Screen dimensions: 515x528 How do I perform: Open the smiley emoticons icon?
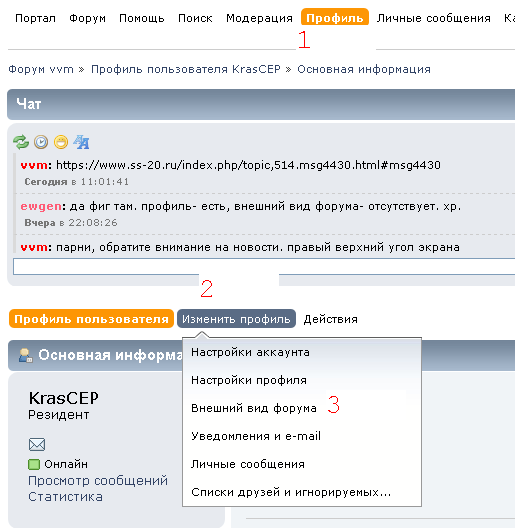point(61,142)
